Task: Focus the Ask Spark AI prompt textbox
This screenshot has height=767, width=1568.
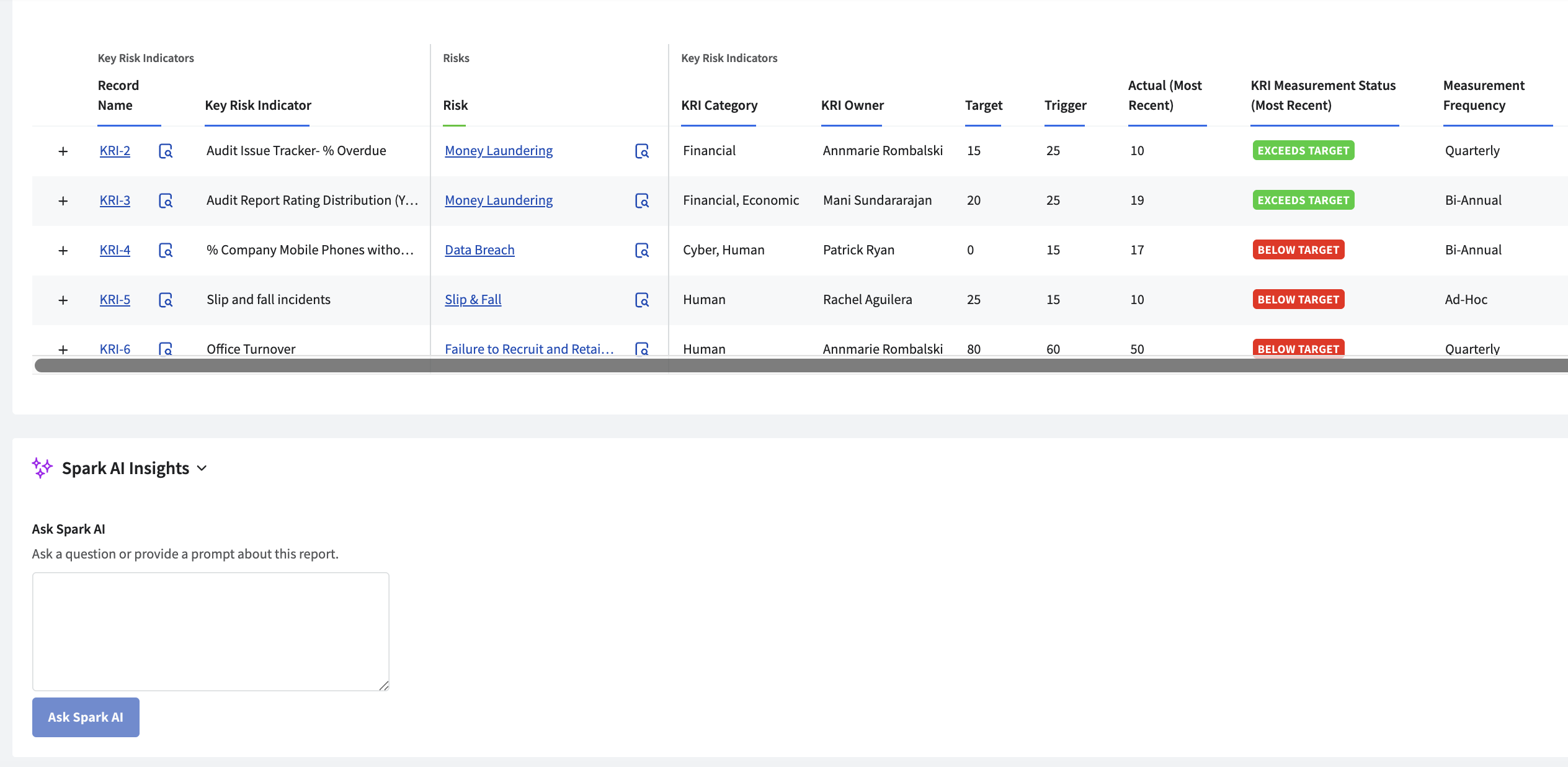Action: coord(211,631)
